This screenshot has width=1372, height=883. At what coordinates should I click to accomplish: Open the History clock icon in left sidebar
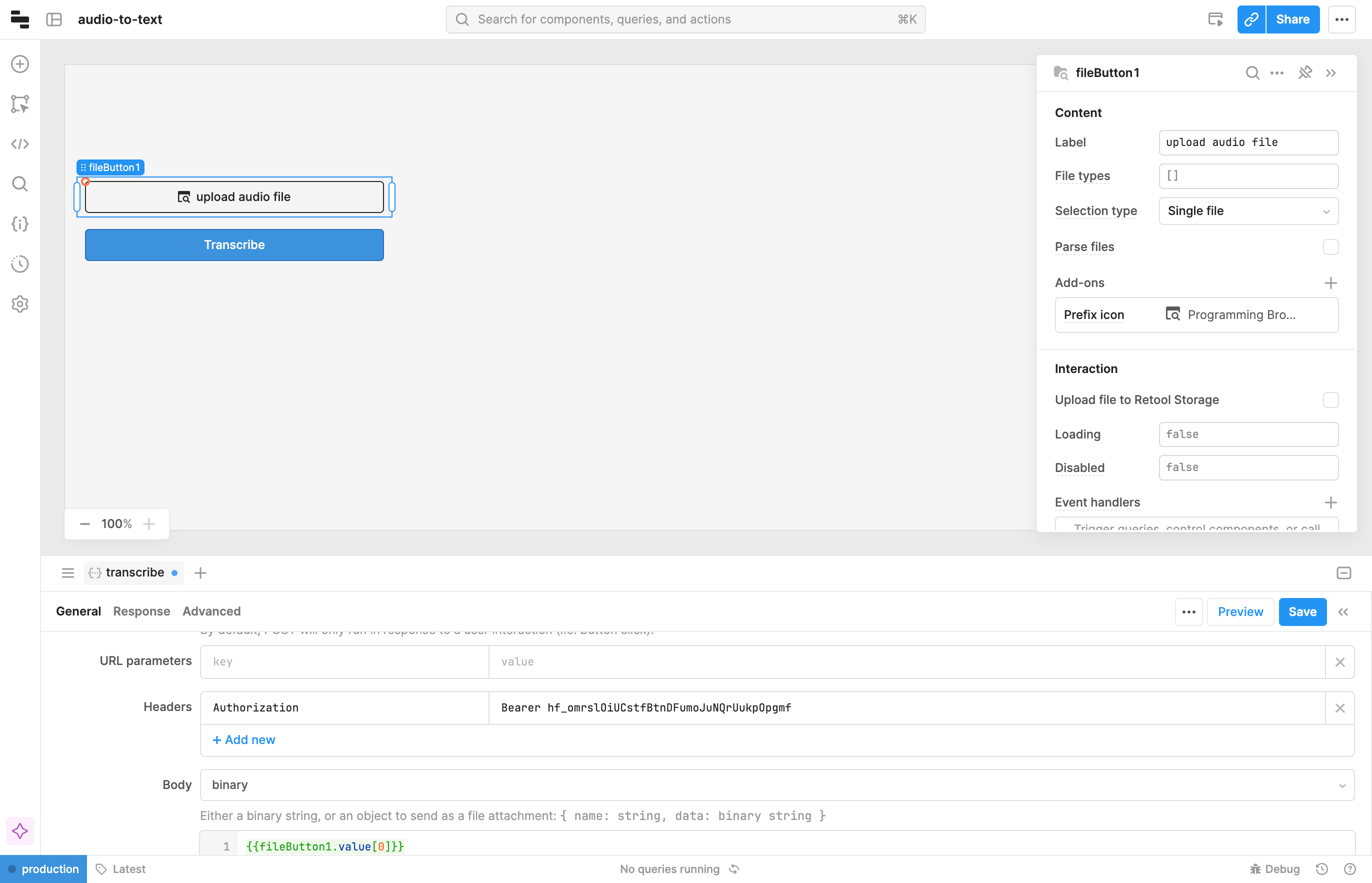(x=20, y=264)
